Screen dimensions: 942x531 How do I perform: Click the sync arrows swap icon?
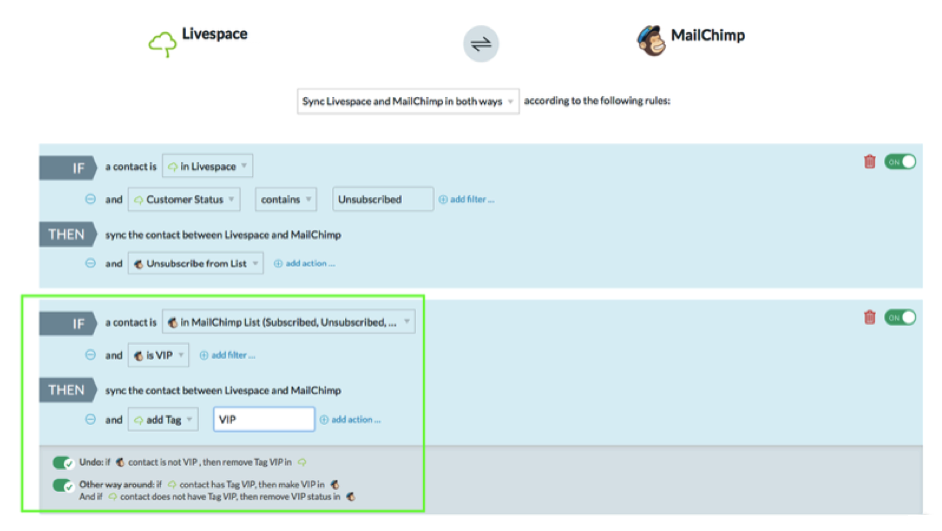pos(481,44)
